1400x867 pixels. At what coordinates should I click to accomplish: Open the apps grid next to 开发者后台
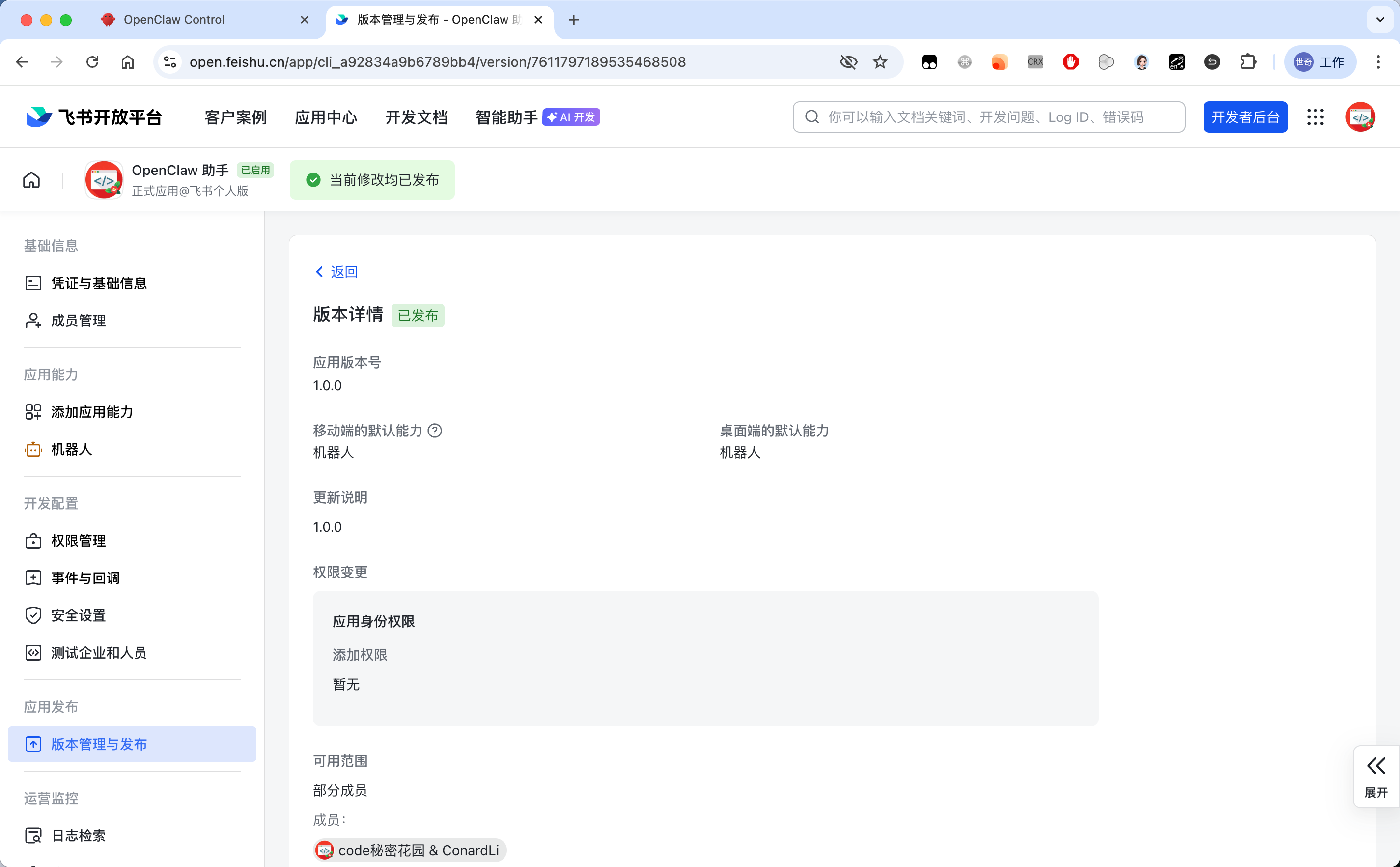coord(1315,116)
